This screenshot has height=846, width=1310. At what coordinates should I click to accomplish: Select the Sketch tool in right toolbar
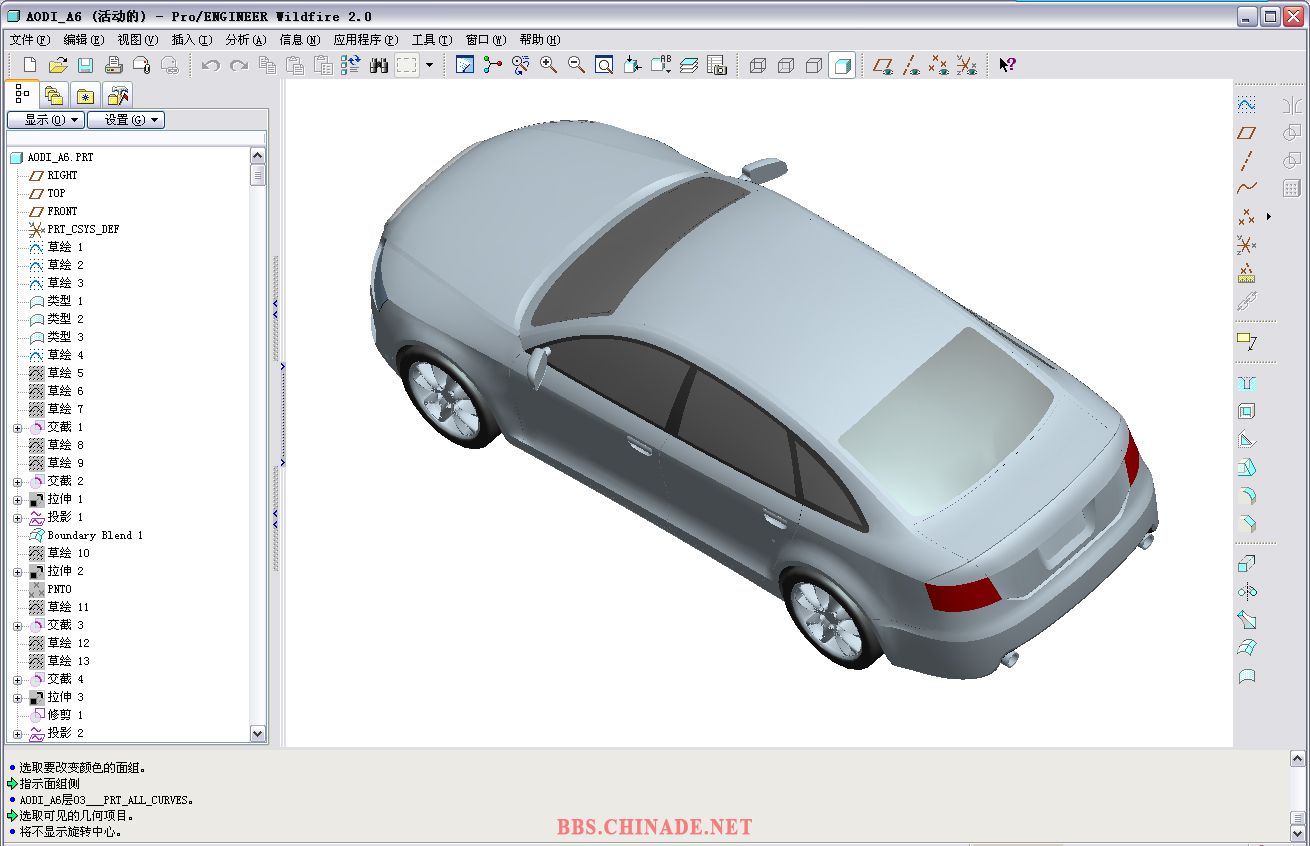coord(1246,104)
